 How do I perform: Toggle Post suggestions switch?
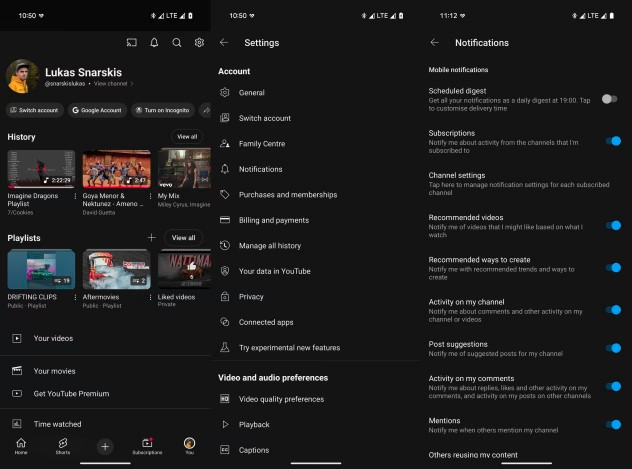(x=613, y=348)
